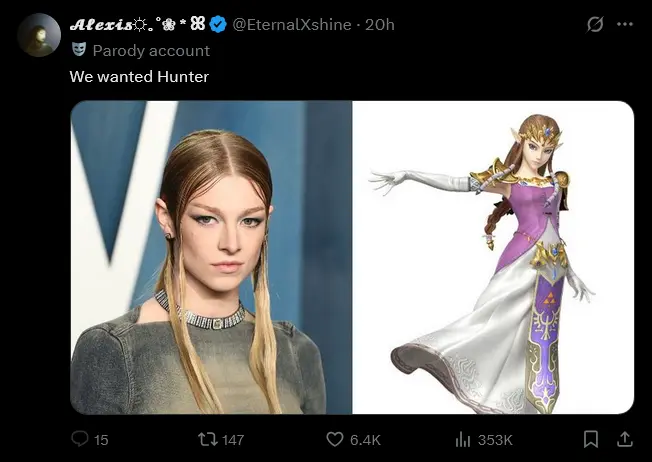This screenshot has width=652, height=462.
Task: Click the reply speech bubble icon
Action: pos(80,439)
